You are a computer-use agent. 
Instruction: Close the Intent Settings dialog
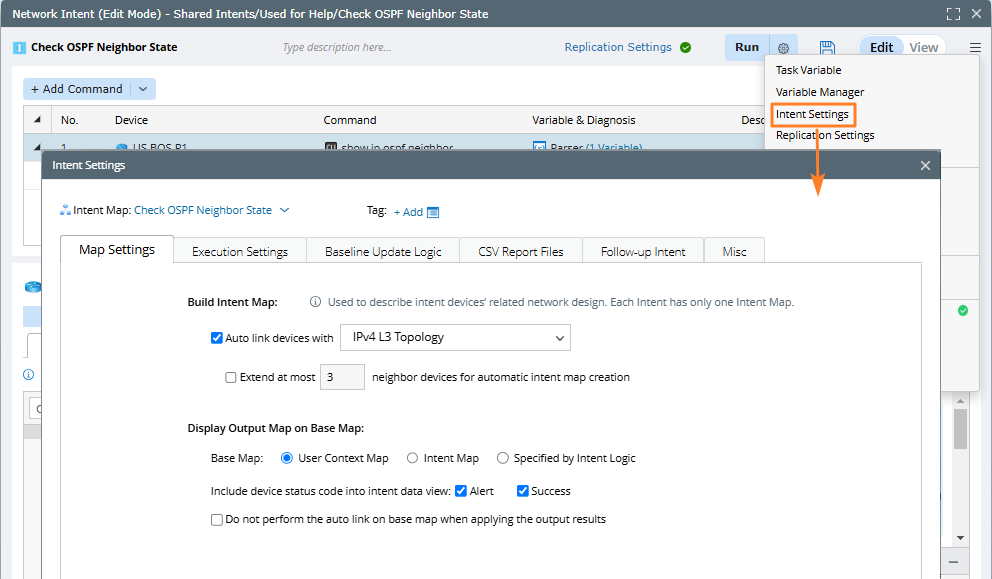[925, 165]
